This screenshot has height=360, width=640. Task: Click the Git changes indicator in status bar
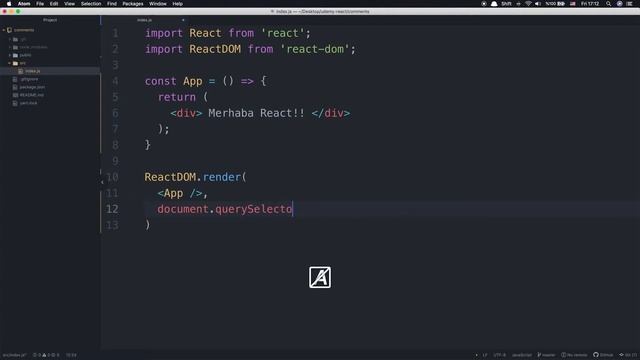point(628,355)
